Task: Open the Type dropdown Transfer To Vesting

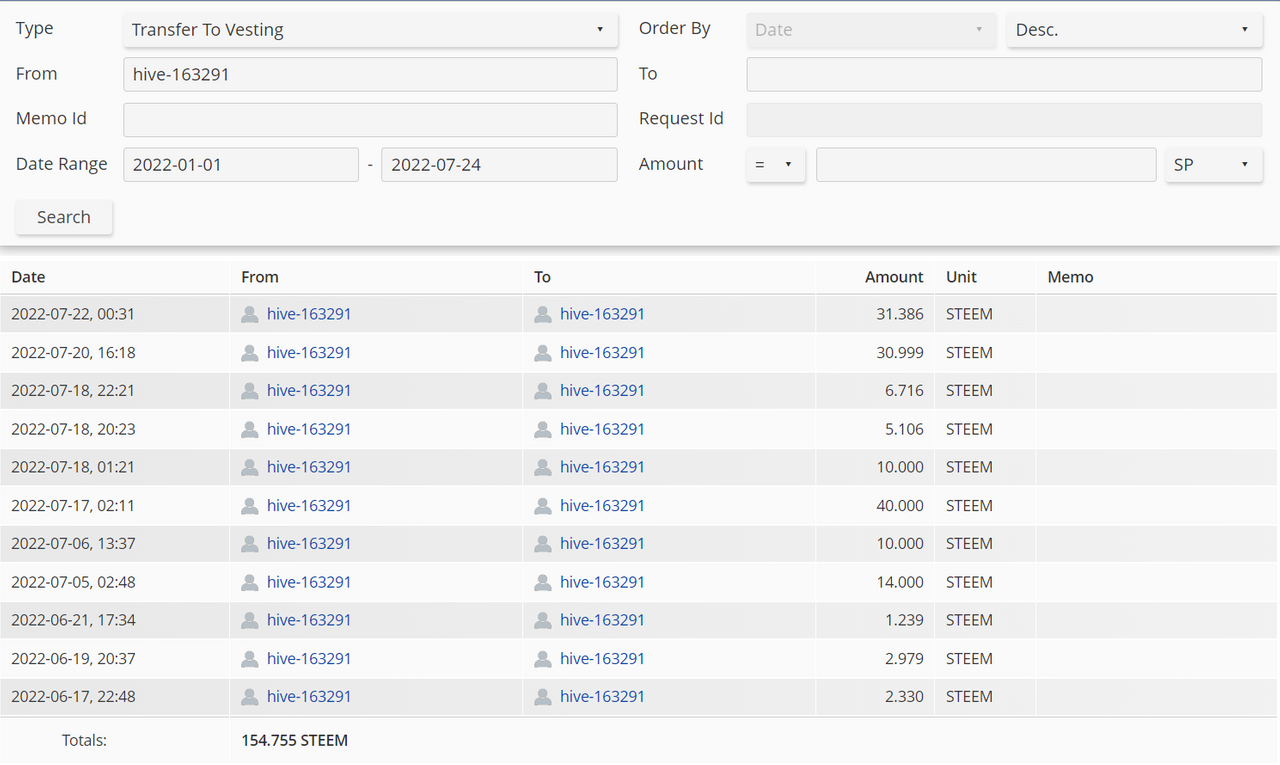Action: click(x=370, y=30)
